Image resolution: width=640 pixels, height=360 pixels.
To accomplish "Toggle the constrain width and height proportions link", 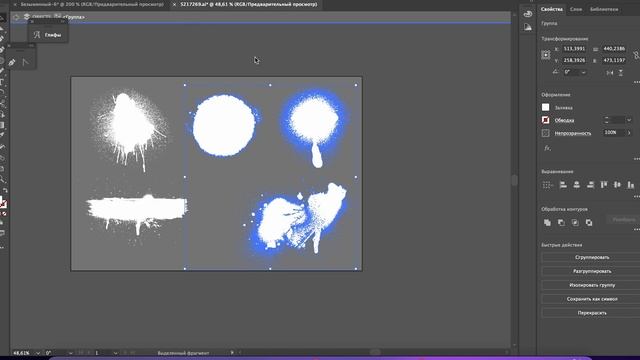I will click(636, 55).
